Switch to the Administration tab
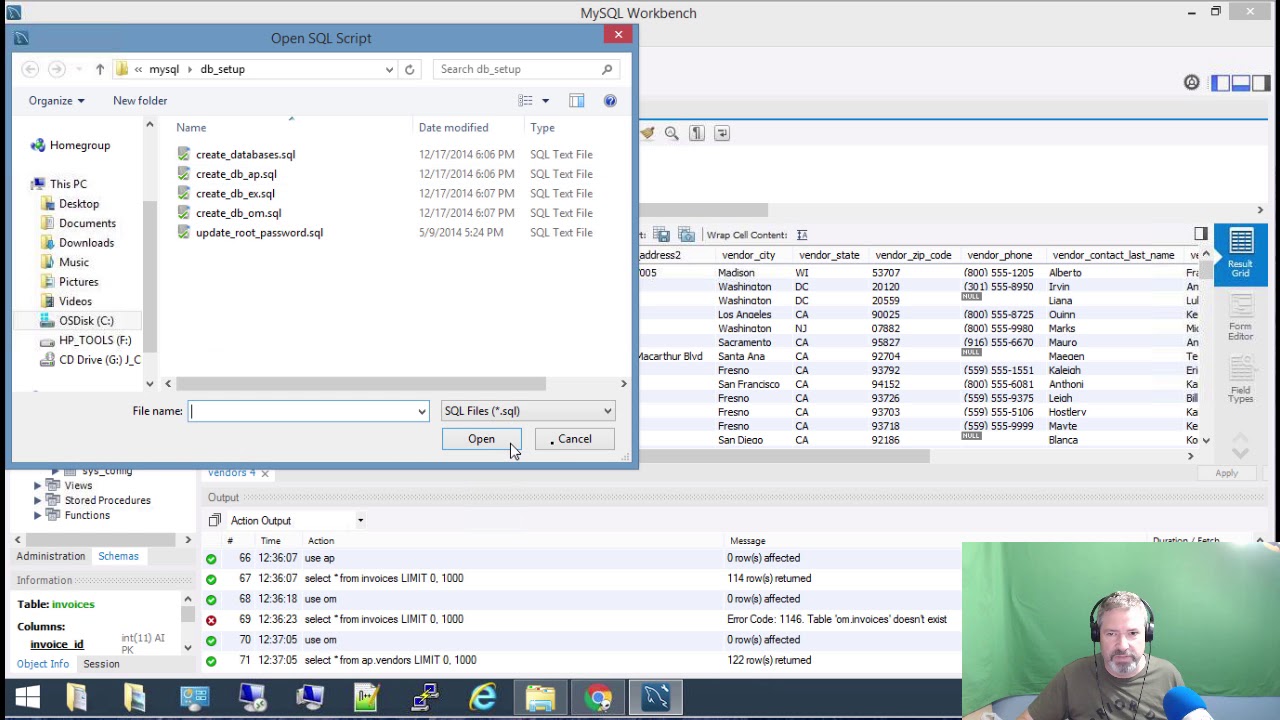Screen dimensions: 1280x720 pos(50,556)
